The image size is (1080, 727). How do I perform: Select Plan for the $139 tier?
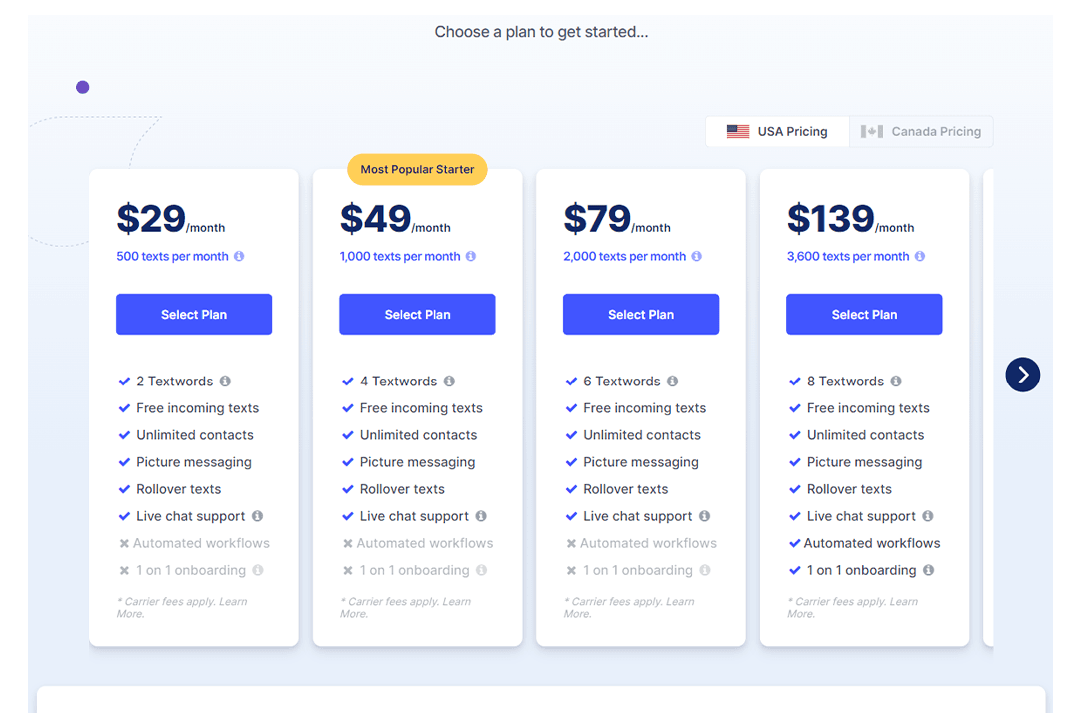click(863, 314)
